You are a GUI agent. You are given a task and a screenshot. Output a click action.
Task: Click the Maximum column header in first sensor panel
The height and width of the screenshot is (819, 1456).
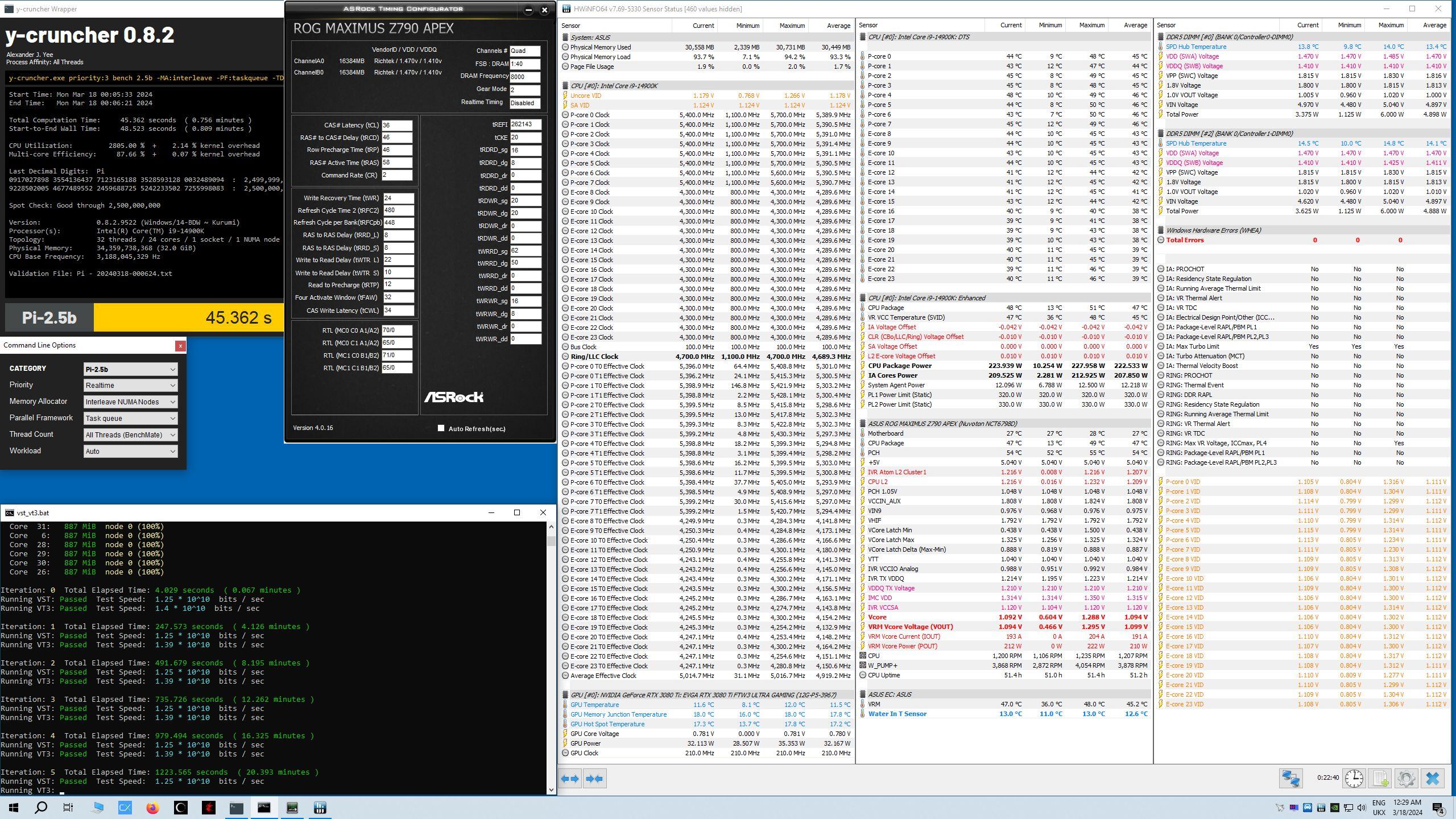pyautogui.click(x=791, y=26)
